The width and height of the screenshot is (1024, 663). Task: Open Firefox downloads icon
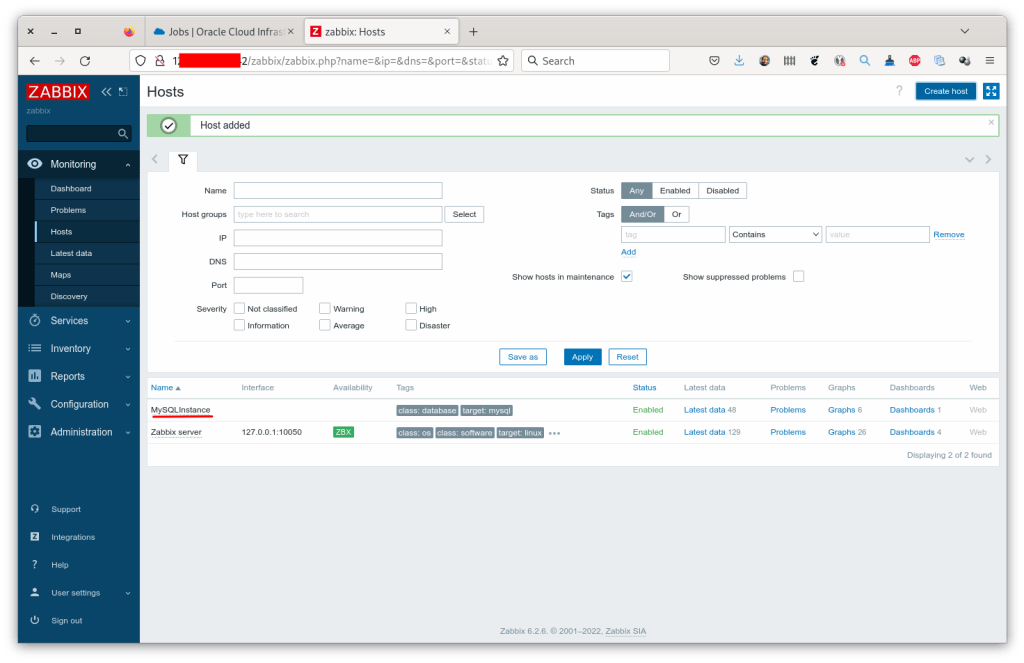[739, 61]
